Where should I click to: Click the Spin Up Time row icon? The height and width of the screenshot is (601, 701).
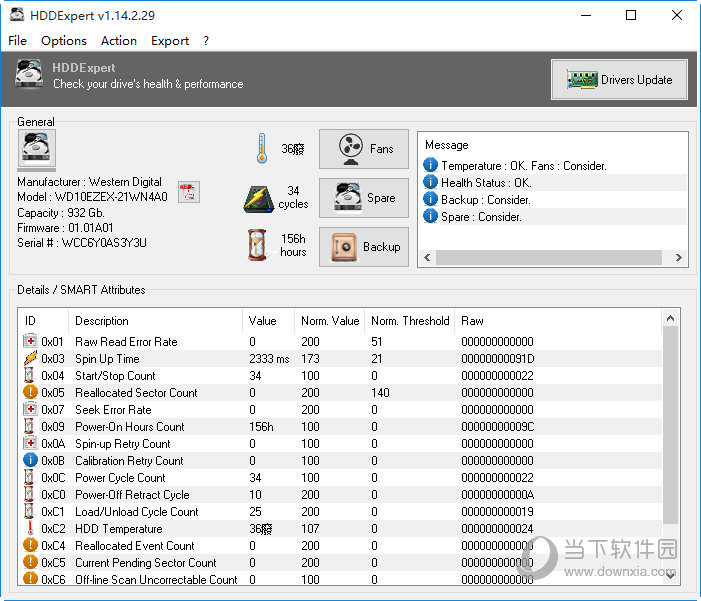tap(30, 359)
